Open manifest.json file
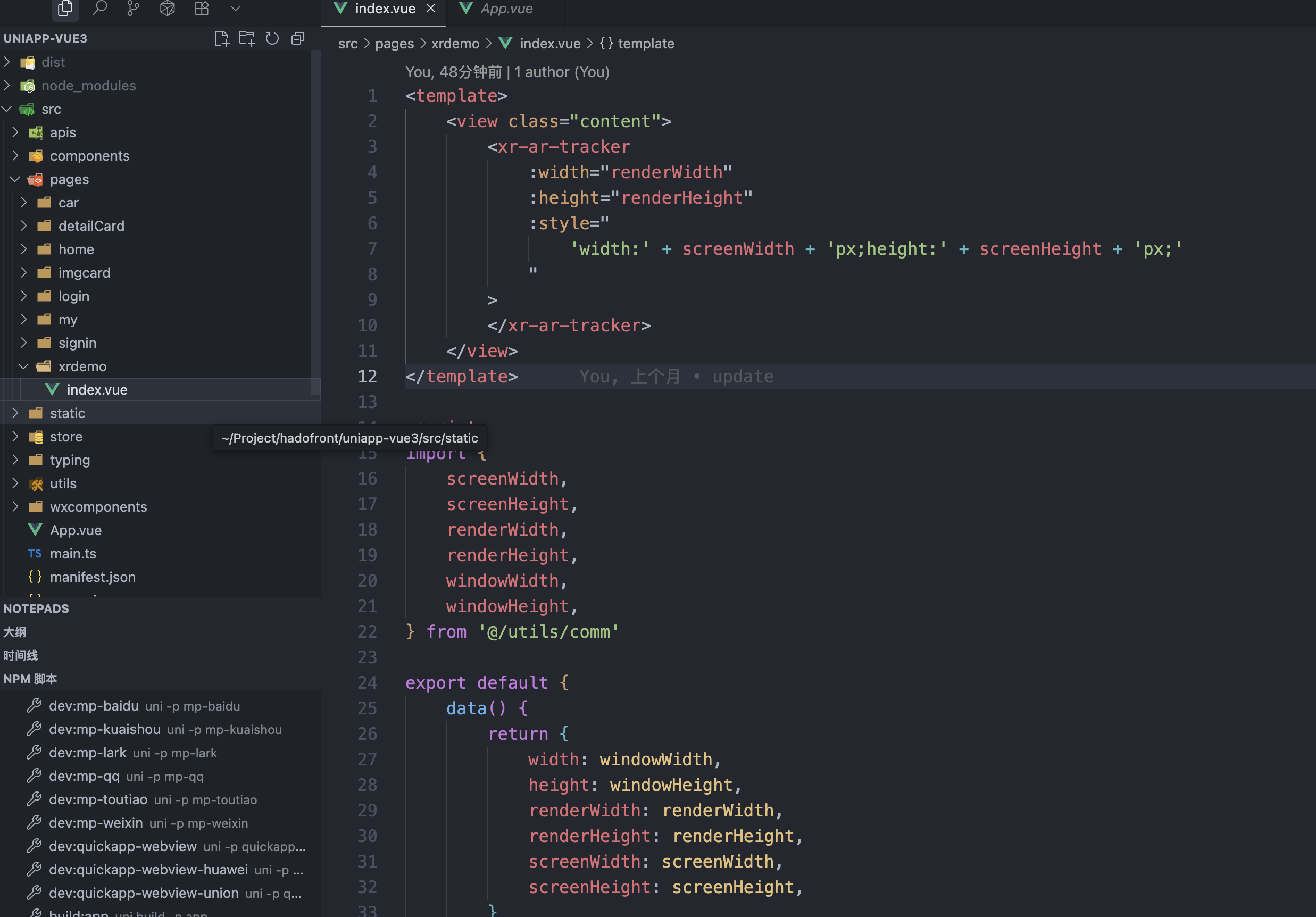The width and height of the screenshot is (1316, 917). (x=92, y=577)
